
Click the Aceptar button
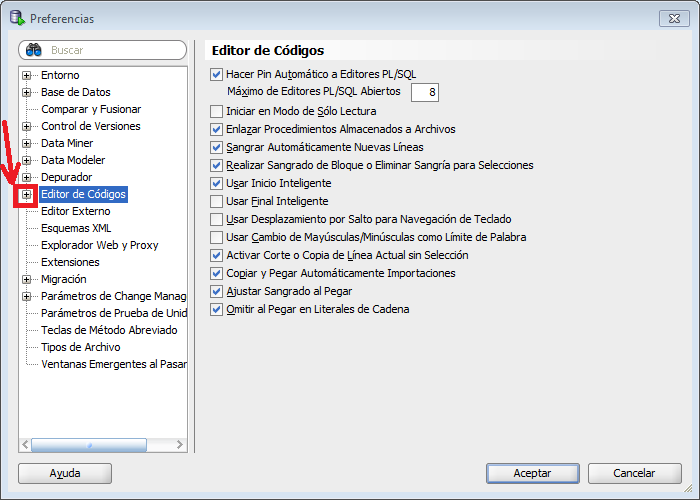(x=533, y=473)
